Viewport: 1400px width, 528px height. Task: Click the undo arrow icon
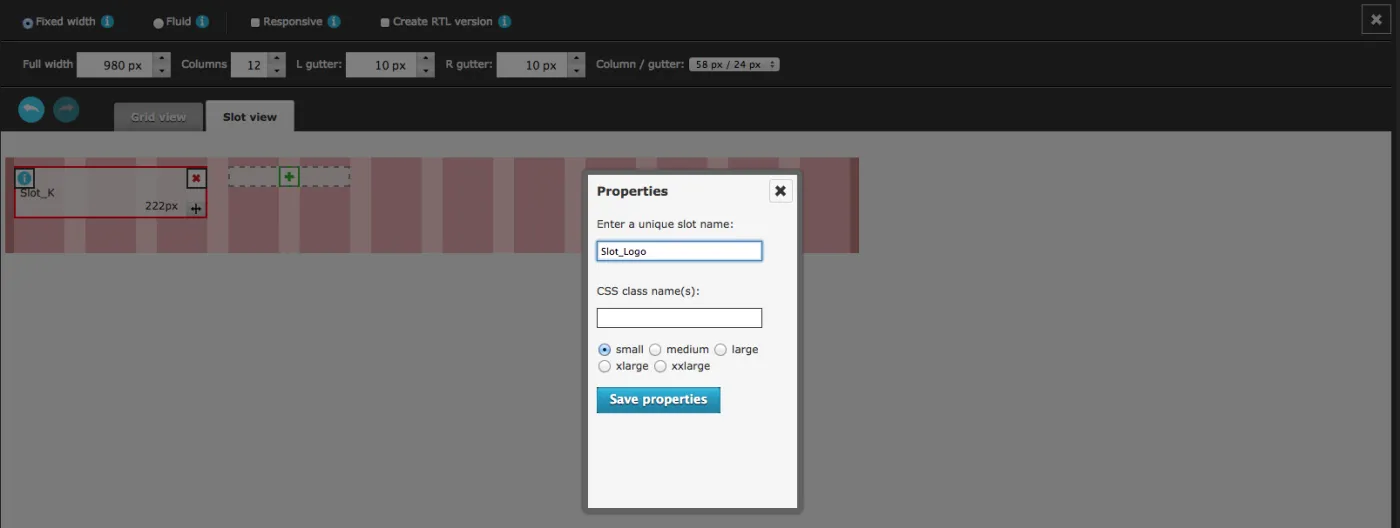[31, 109]
